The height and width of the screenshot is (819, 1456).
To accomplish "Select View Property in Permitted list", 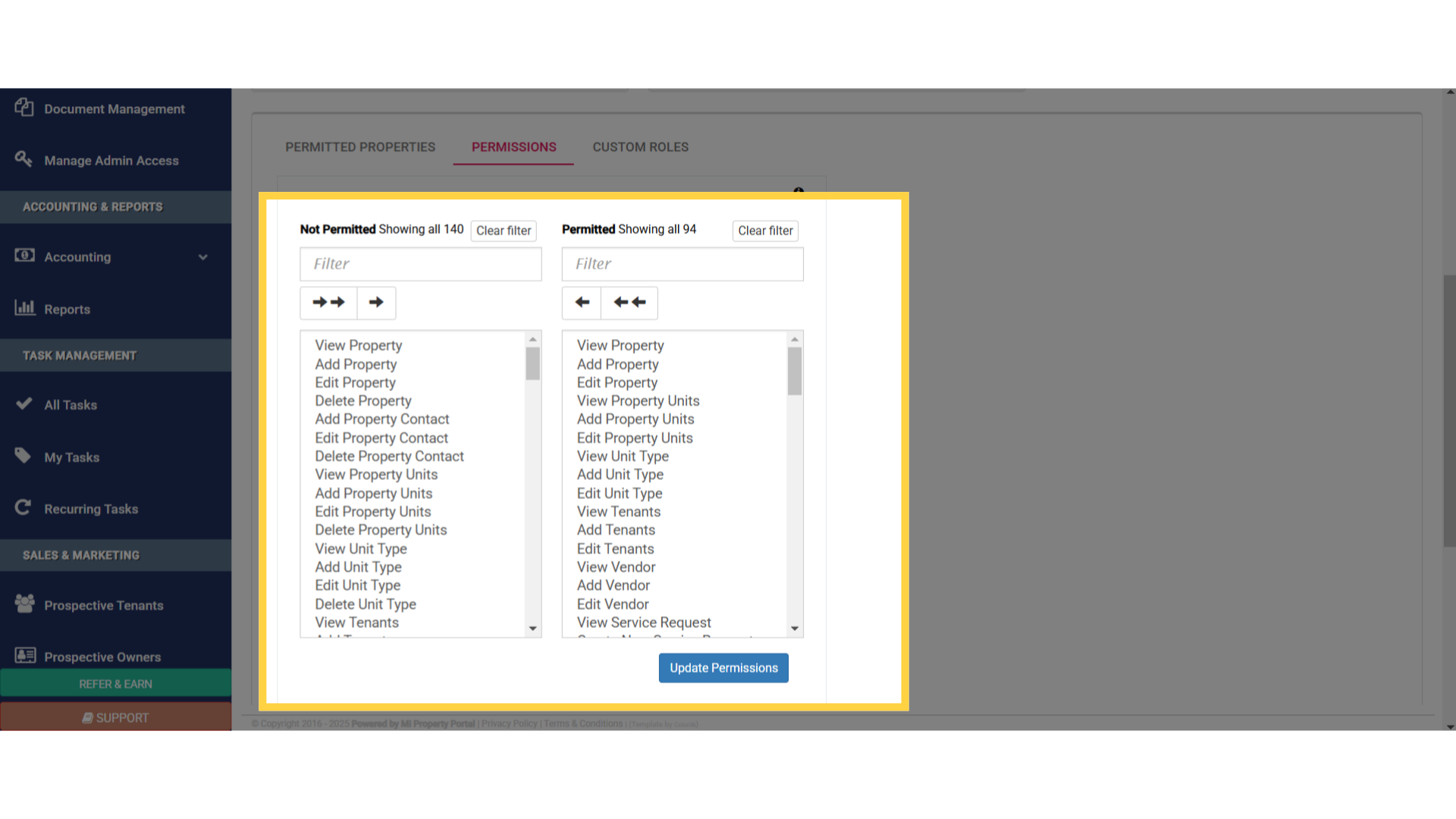I will (x=620, y=345).
